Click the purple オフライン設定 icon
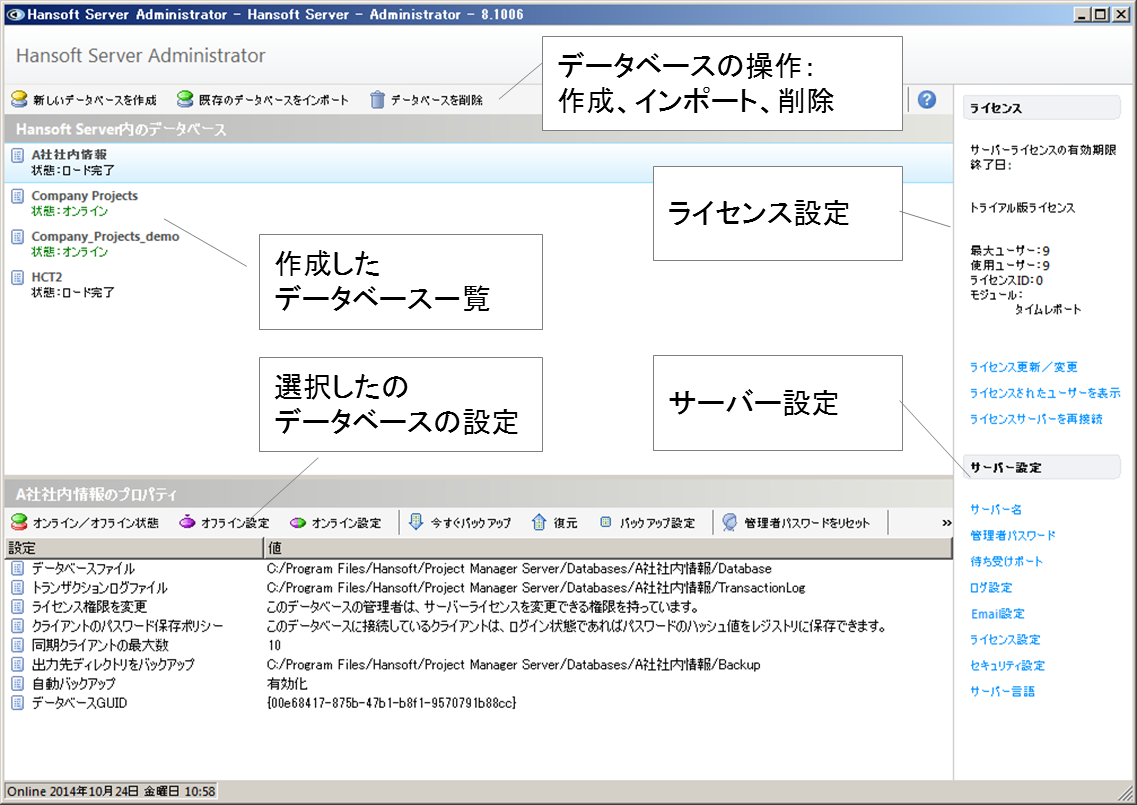The width and height of the screenshot is (1137, 805). tap(187, 522)
